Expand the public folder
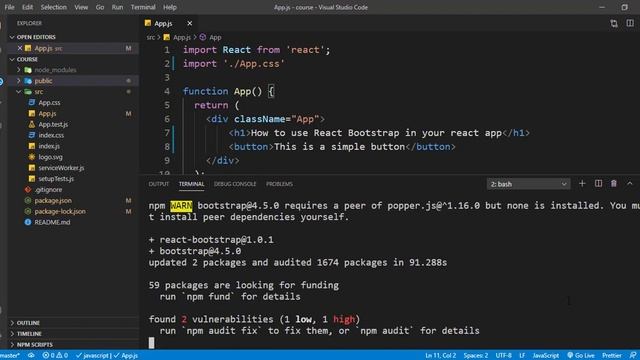 click(x=43, y=81)
